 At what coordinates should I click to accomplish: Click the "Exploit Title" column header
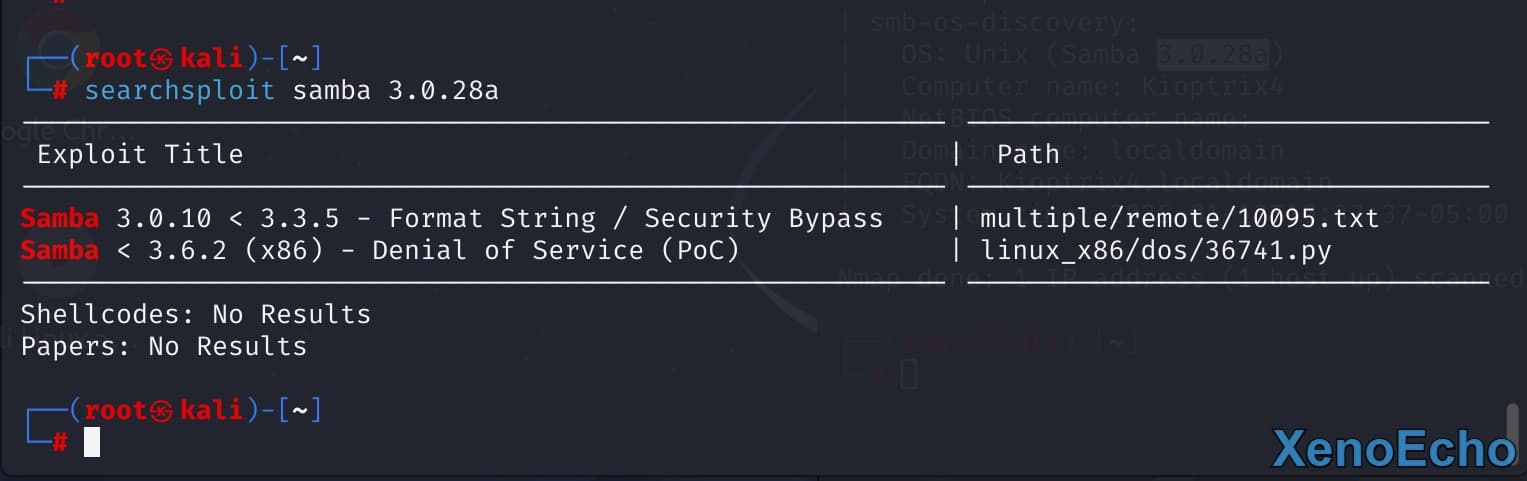point(140,154)
